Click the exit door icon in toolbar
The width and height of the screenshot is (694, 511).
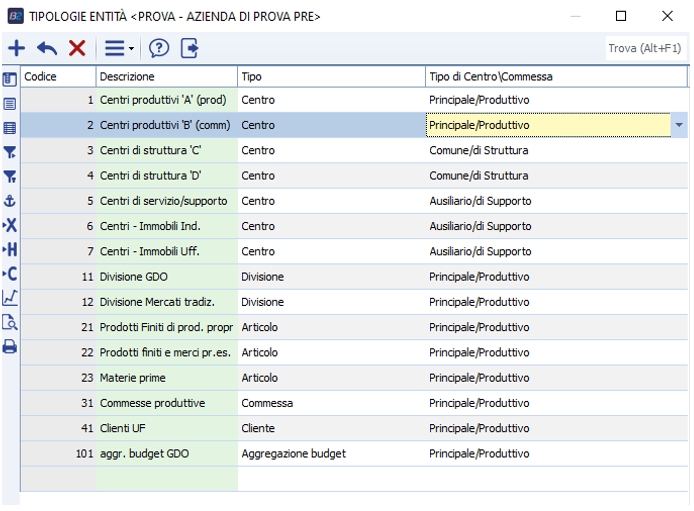pyautogui.click(x=190, y=48)
